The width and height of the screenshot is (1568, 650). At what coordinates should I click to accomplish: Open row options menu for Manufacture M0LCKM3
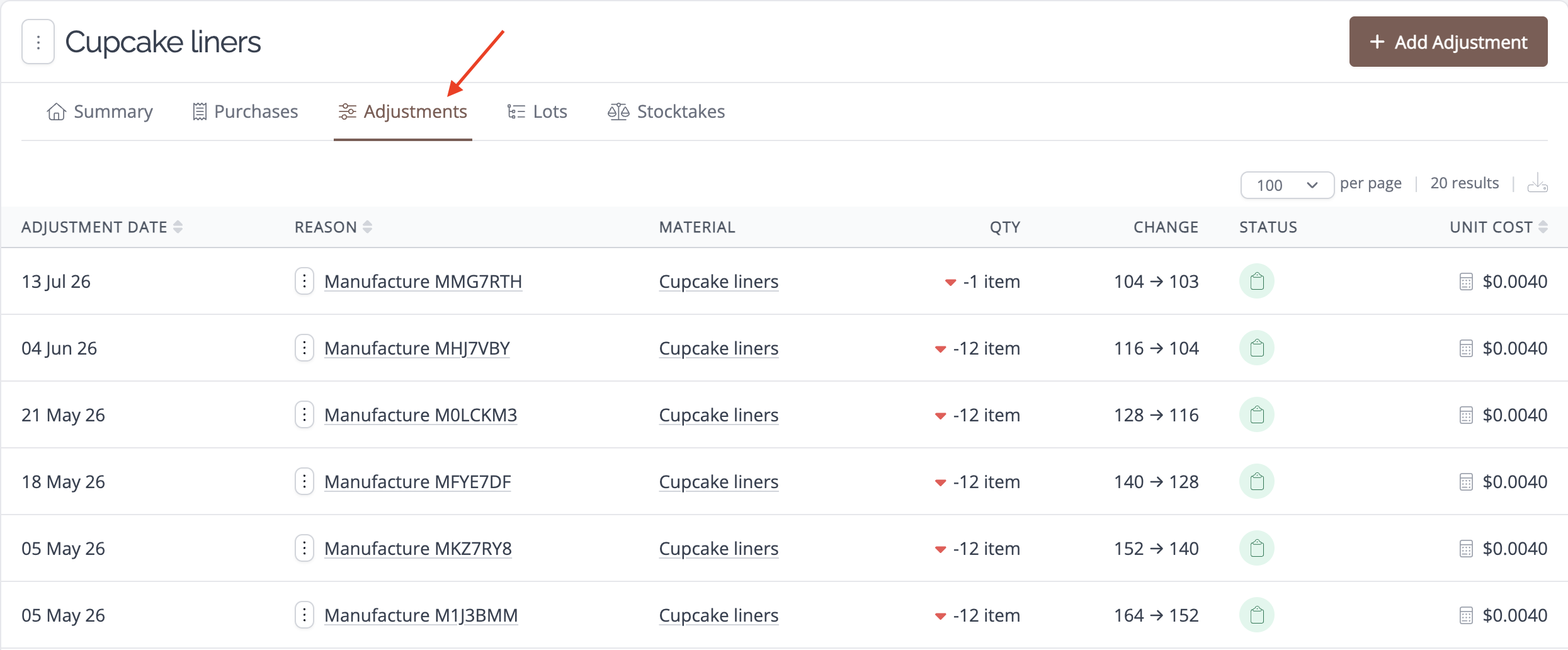[304, 414]
